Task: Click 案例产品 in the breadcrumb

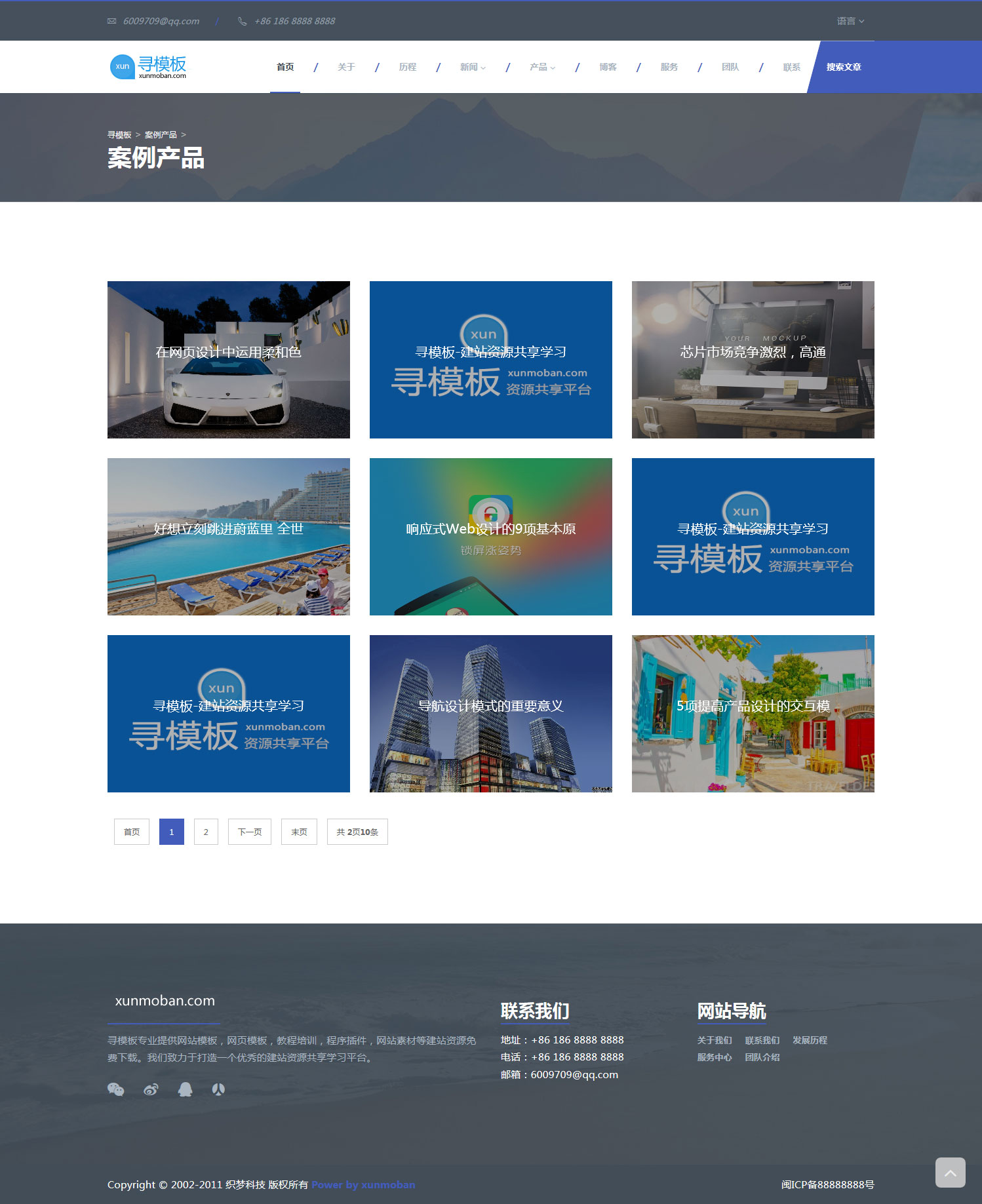Action: pyautogui.click(x=161, y=134)
